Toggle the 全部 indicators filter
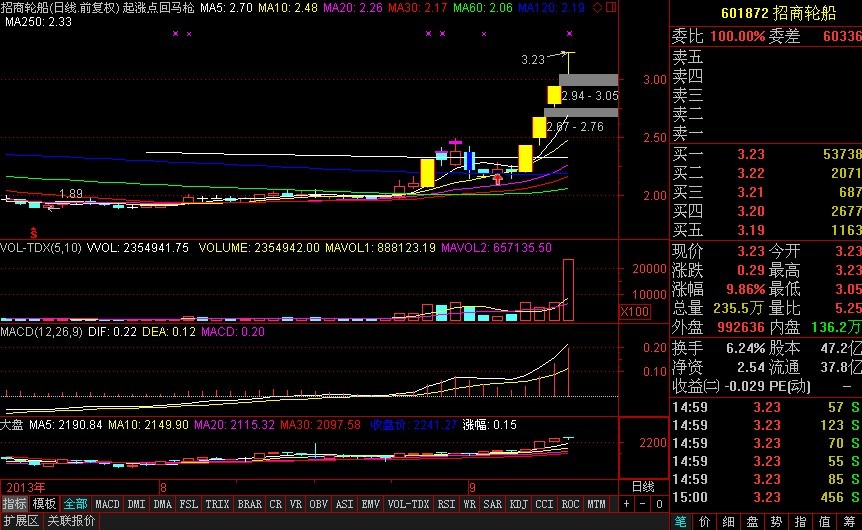The width and height of the screenshot is (862, 530). pyautogui.click(x=76, y=503)
